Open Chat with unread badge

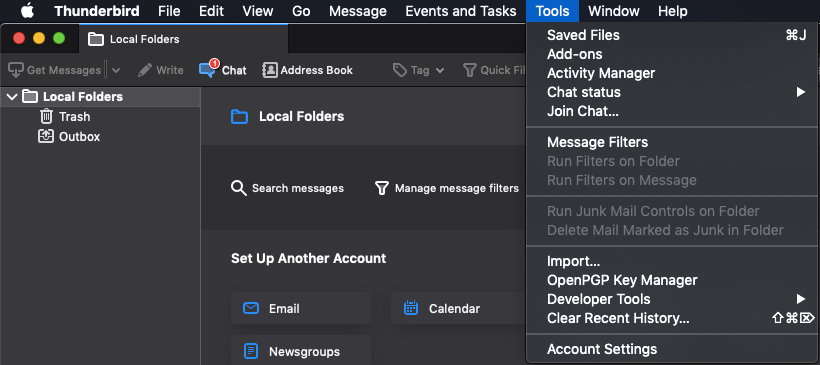223,70
